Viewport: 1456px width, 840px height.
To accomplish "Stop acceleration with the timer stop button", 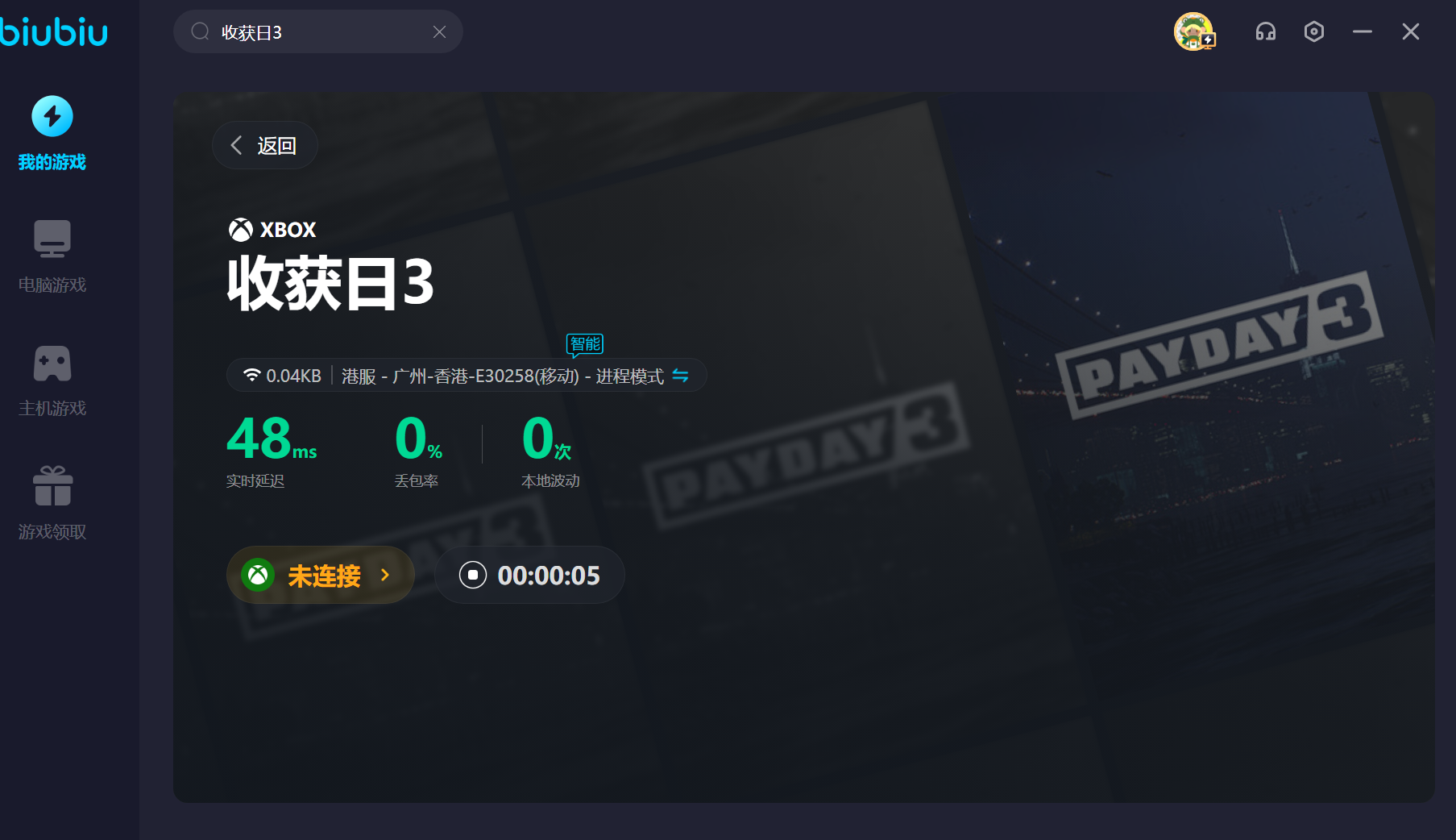I will pos(473,575).
